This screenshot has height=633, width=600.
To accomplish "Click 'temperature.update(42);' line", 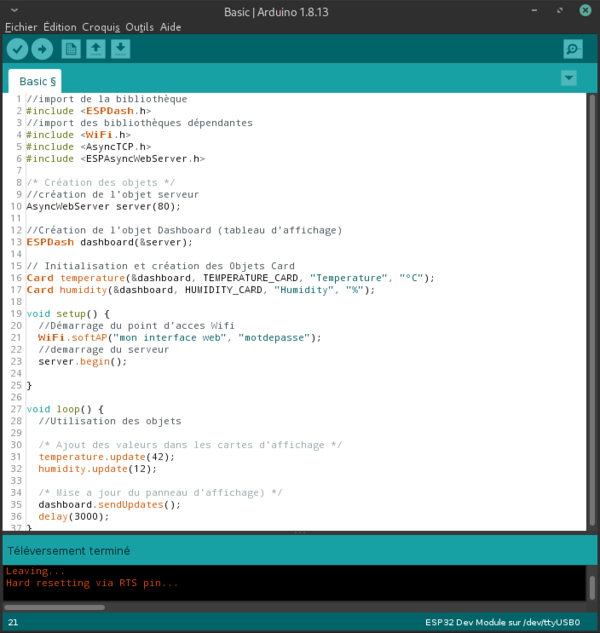I will tap(107, 457).
